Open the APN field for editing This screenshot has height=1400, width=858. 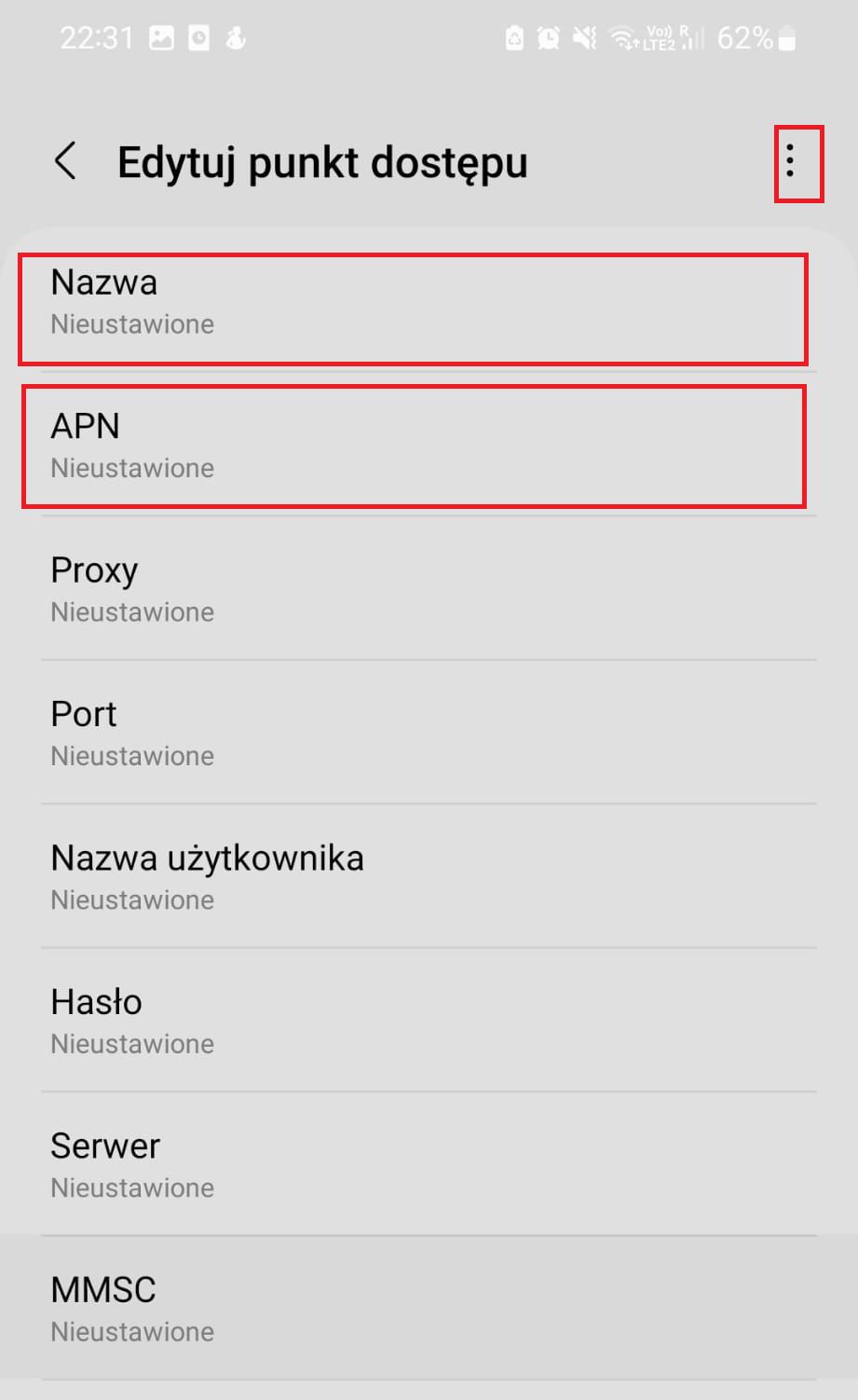[413, 446]
